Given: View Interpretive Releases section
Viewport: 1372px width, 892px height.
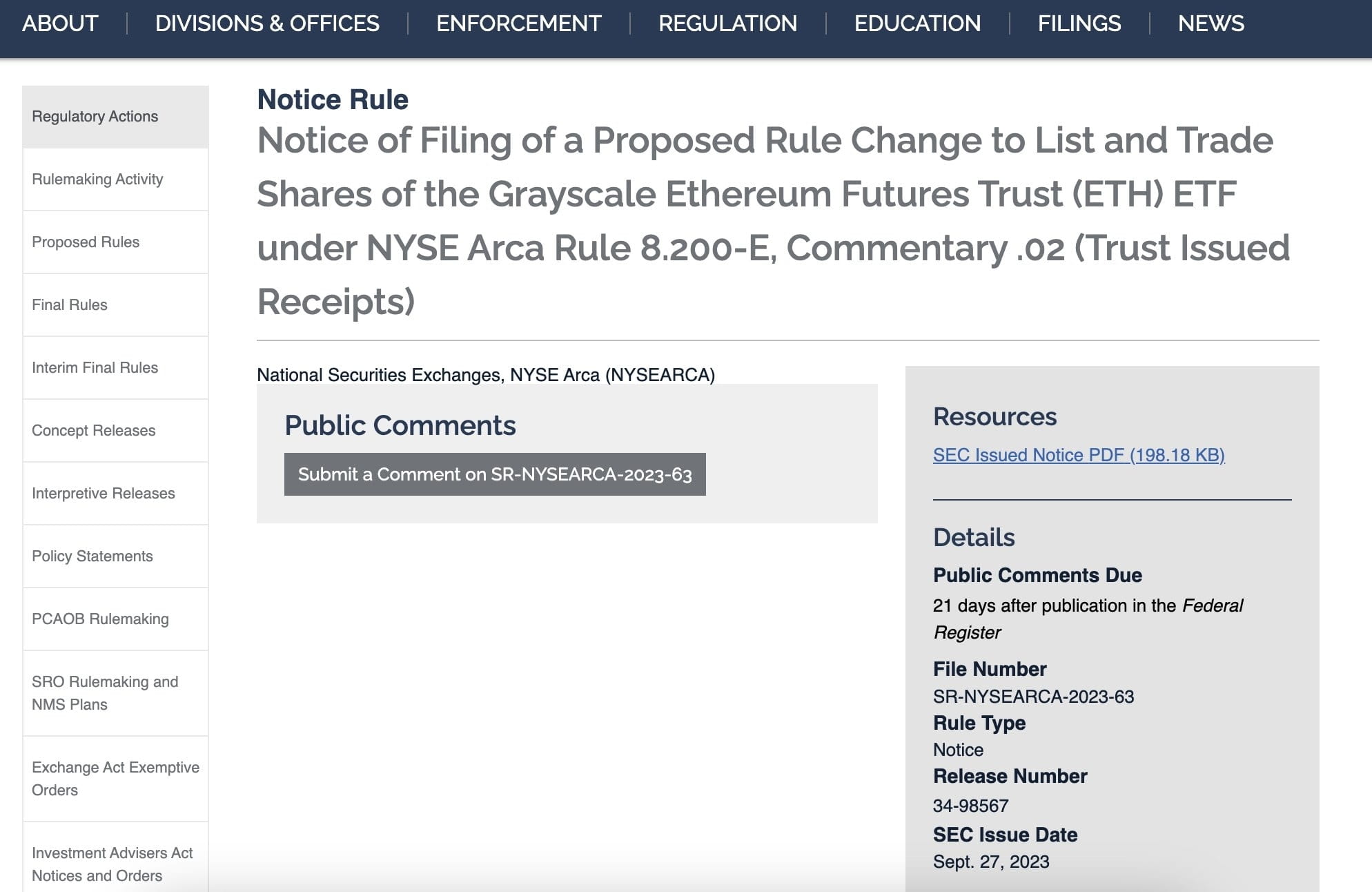Looking at the screenshot, I should coord(115,494).
